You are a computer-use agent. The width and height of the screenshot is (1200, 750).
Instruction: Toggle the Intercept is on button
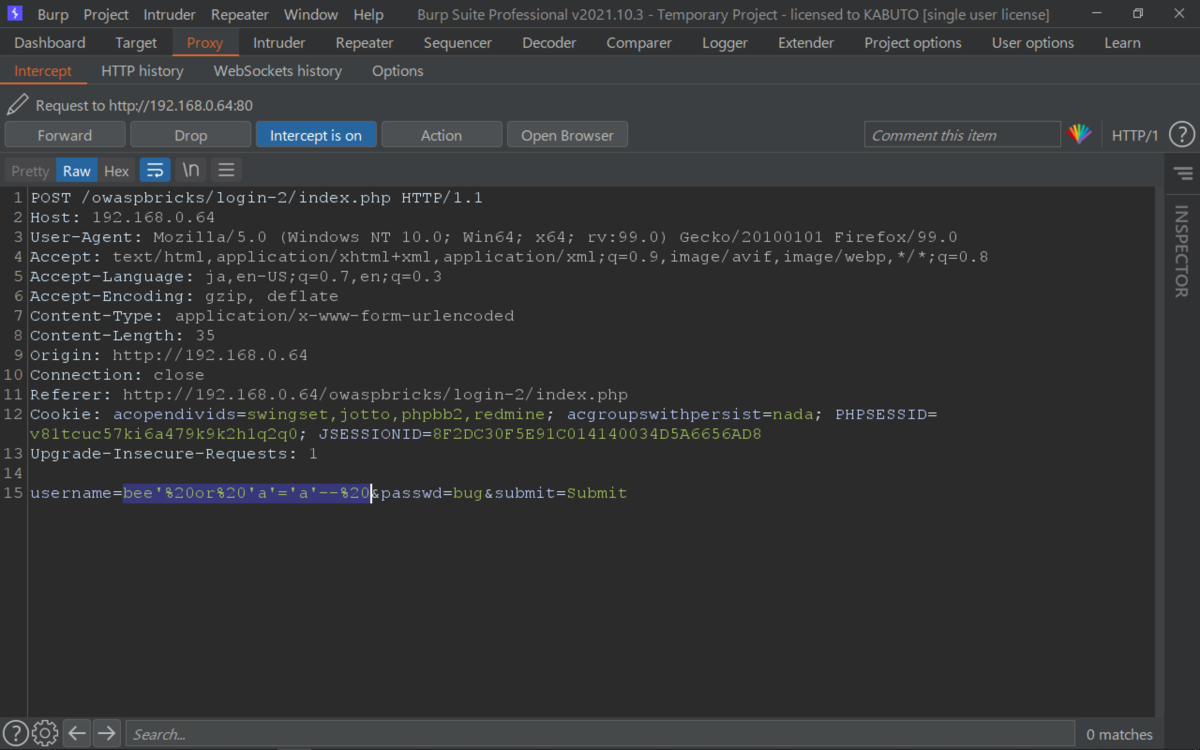[x=316, y=135]
